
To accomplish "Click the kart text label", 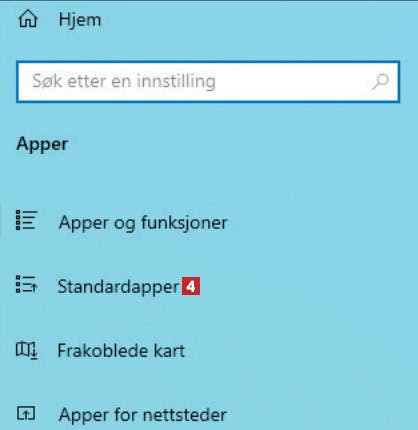I will click(169, 351).
